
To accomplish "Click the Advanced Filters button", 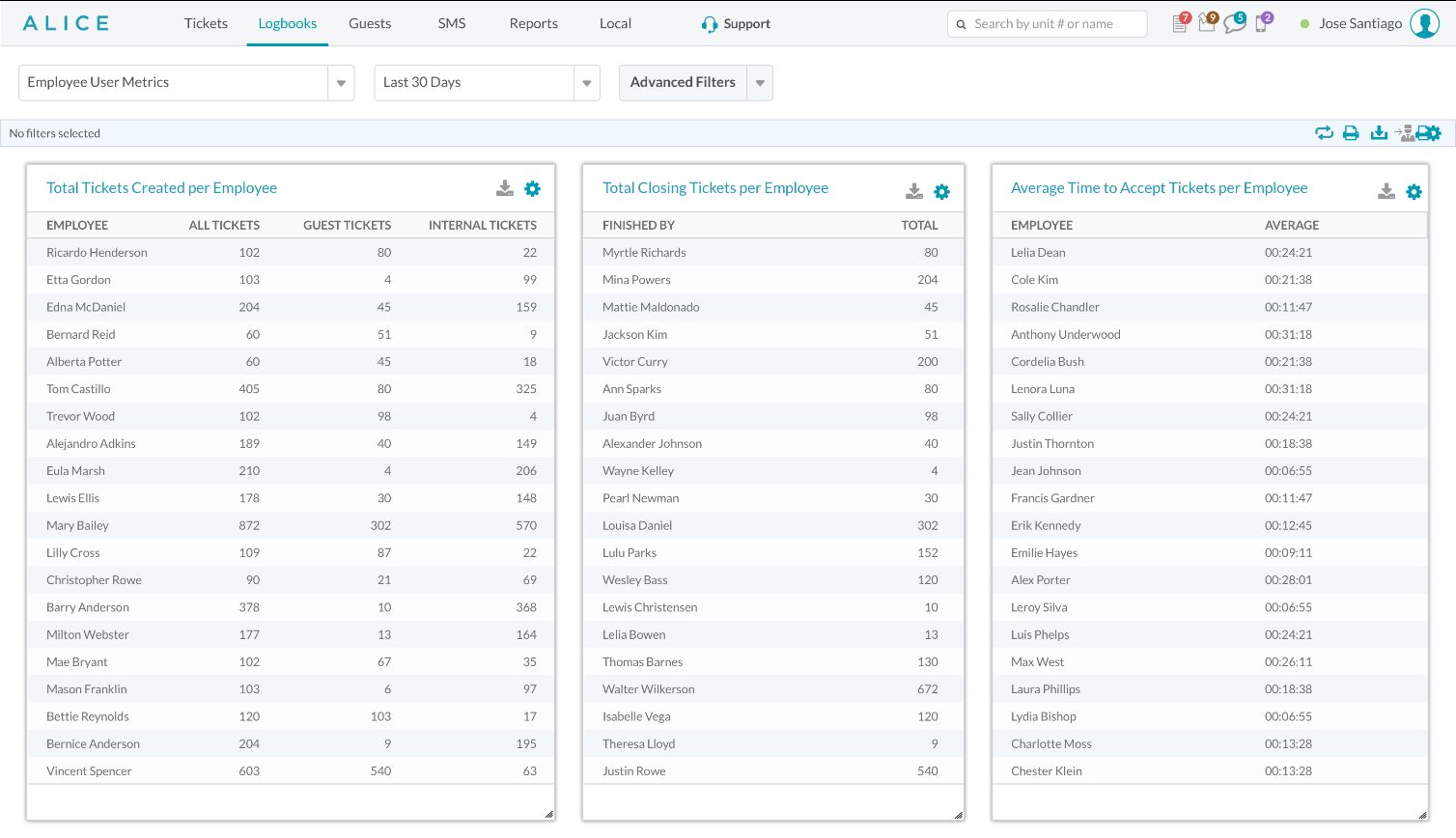I will pos(683,83).
